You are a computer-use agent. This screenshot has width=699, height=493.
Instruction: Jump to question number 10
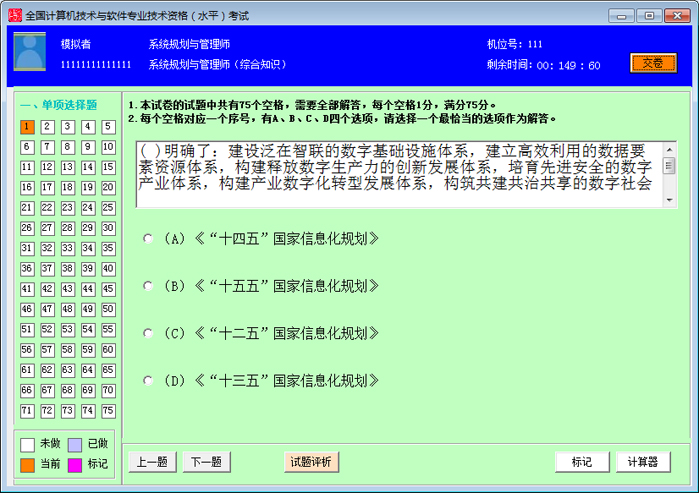pos(108,147)
